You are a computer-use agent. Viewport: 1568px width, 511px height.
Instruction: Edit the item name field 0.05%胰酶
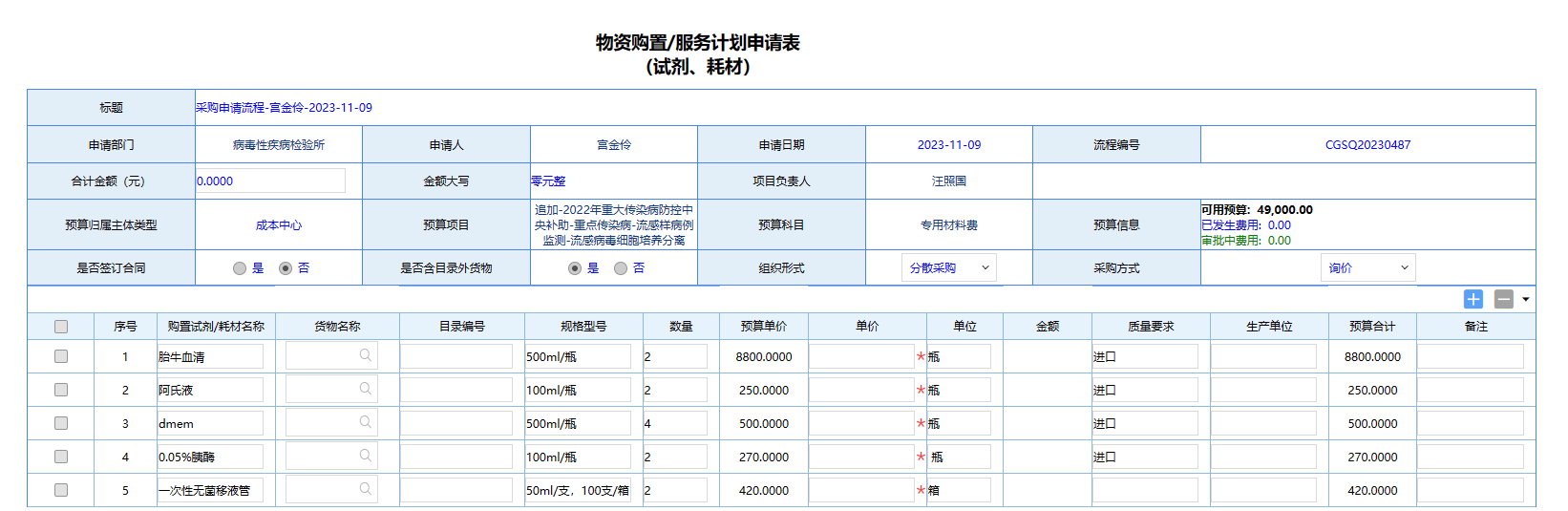point(210,457)
